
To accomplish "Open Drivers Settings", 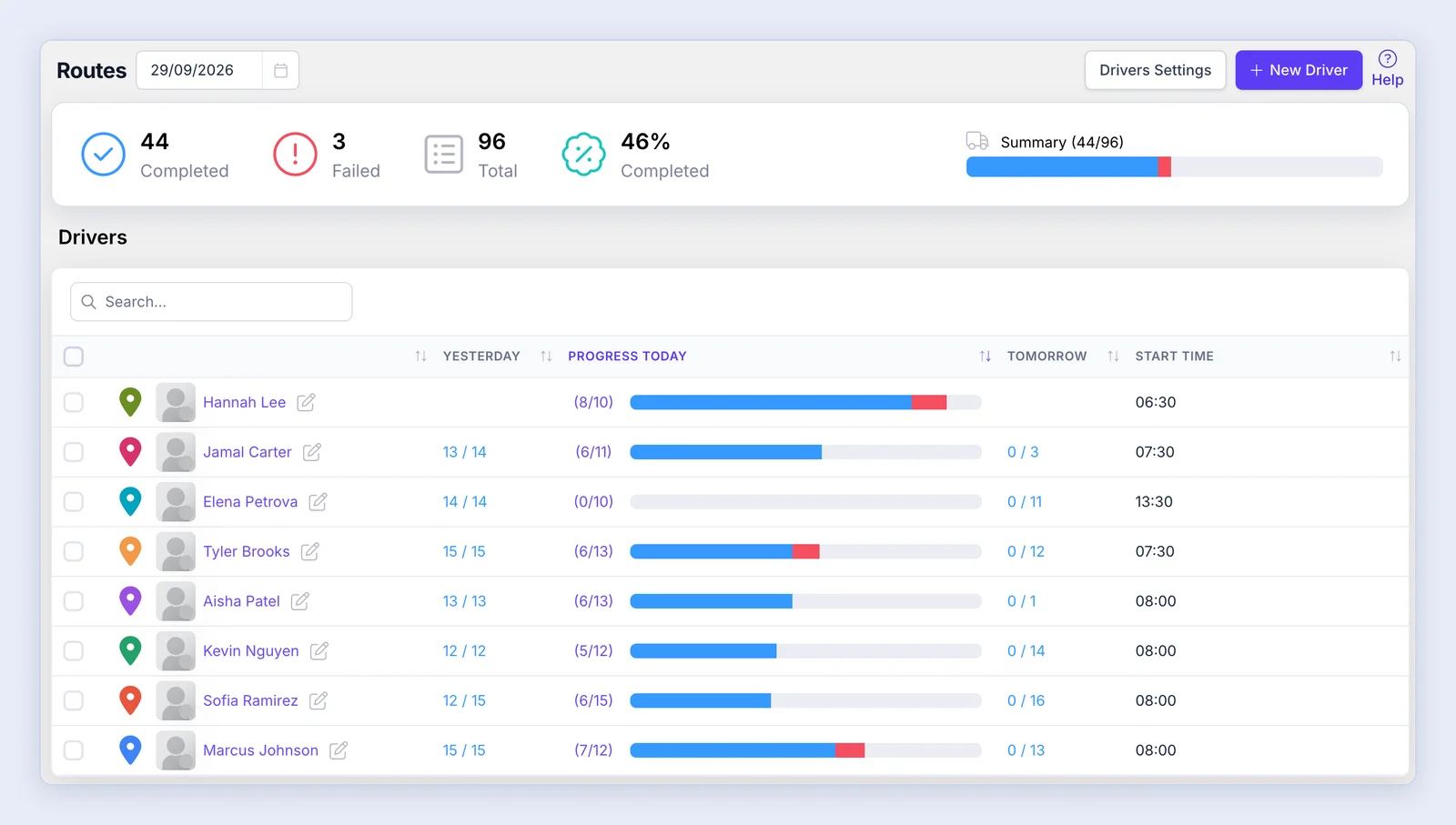I will (x=1155, y=70).
